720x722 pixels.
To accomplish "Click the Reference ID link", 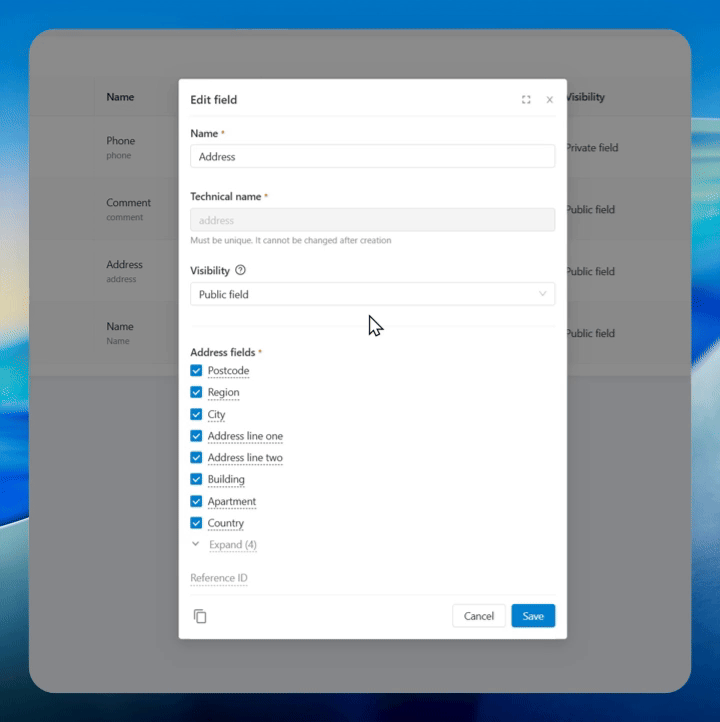I will point(219,577).
